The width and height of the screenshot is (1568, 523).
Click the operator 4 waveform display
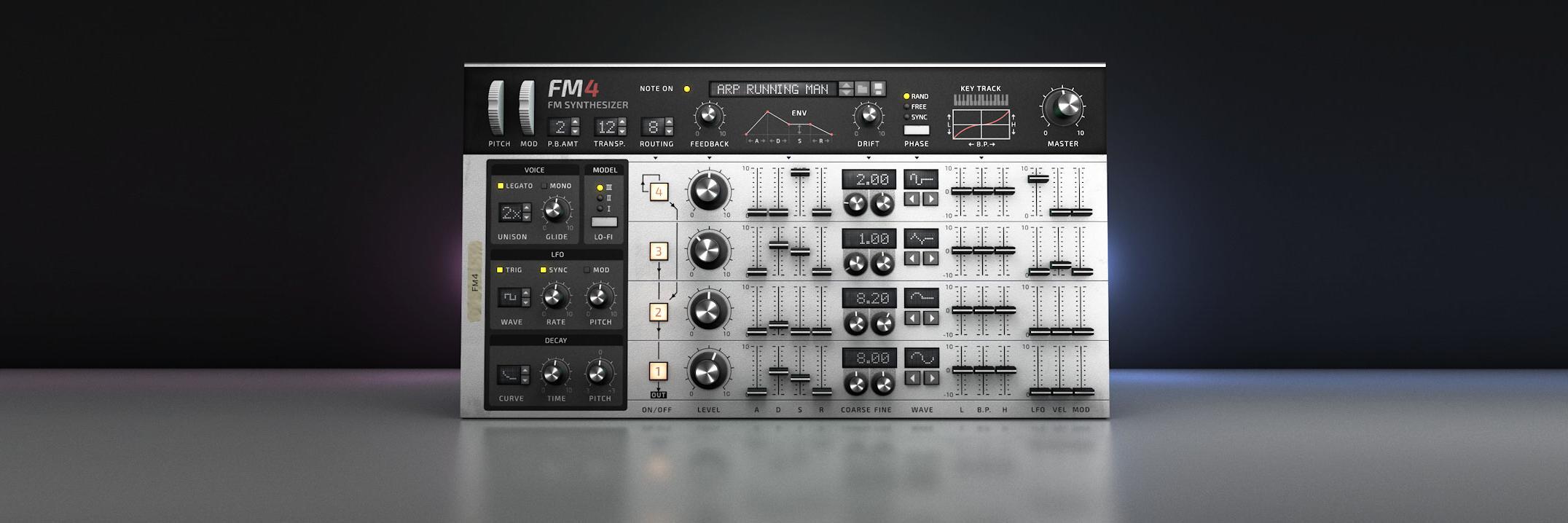[922, 179]
